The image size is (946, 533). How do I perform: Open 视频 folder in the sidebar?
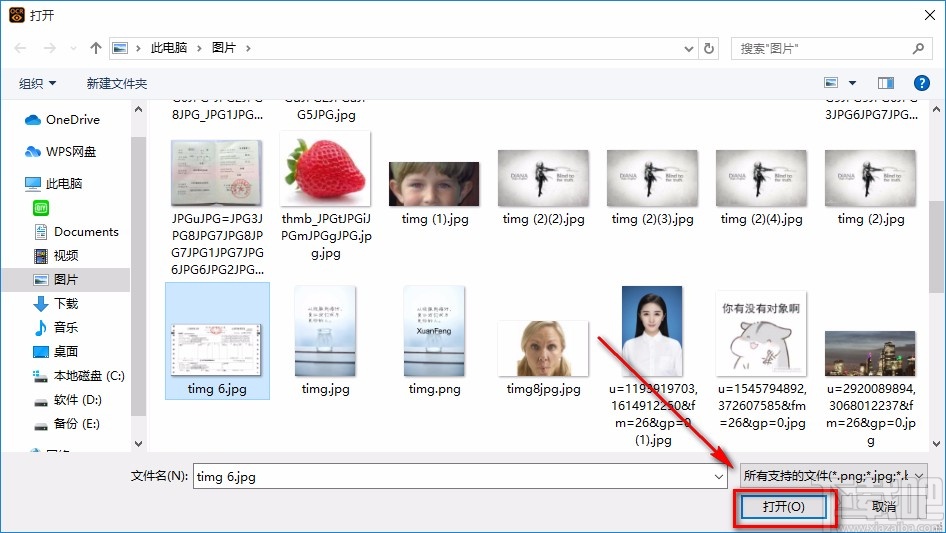[56, 256]
